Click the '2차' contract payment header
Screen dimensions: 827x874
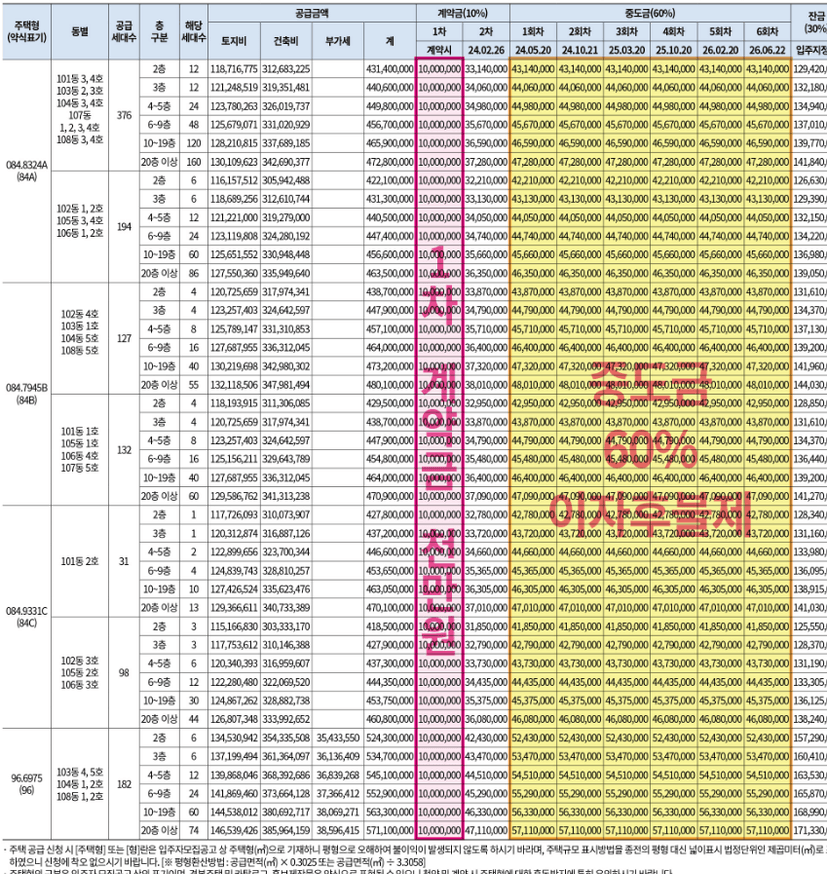(486, 32)
